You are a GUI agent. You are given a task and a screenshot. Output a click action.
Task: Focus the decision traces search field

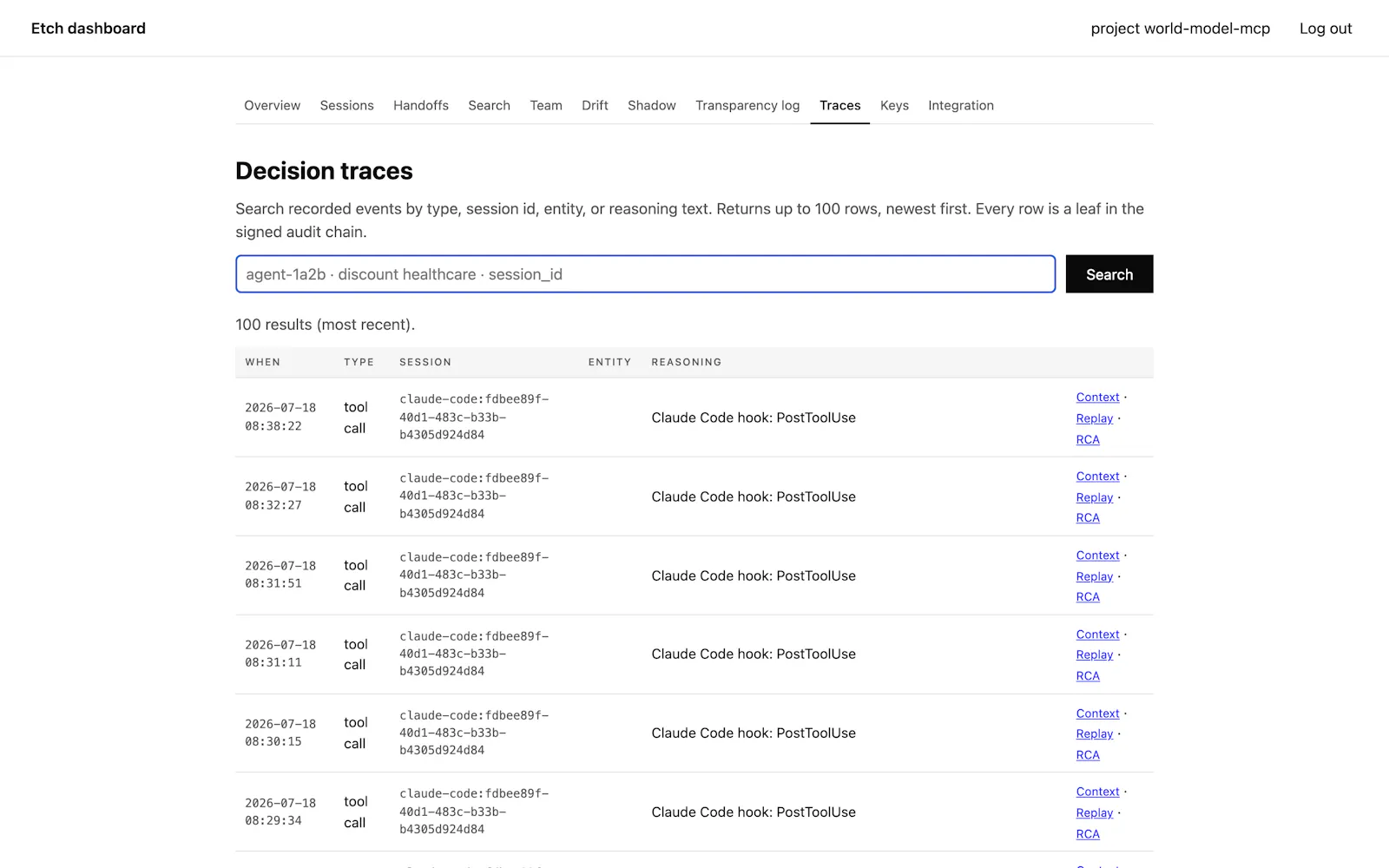(645, 274)
